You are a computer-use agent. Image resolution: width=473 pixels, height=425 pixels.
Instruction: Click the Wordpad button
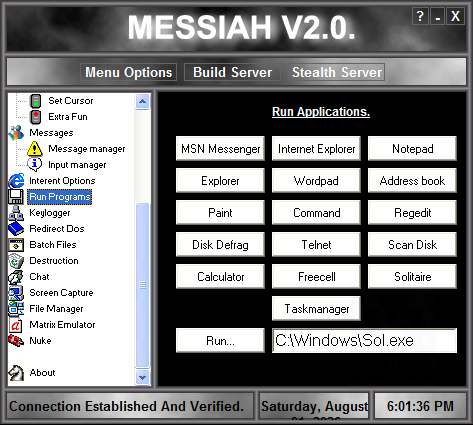pyautogui.click(x=316, y=180)
